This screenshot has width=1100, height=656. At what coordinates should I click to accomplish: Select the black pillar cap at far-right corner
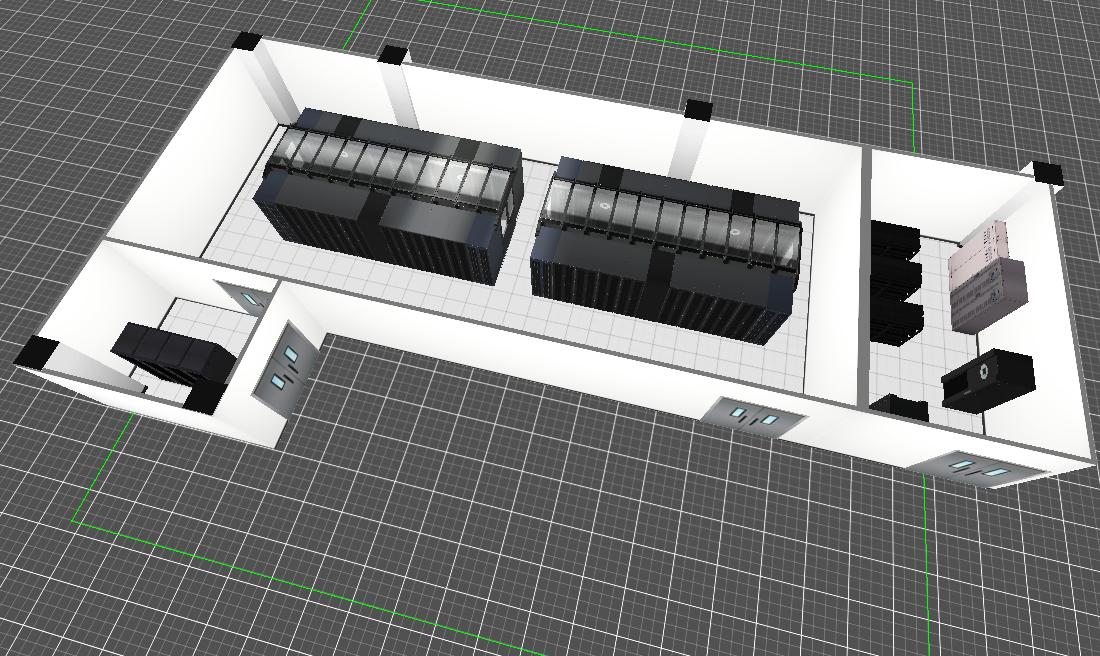1047,173
